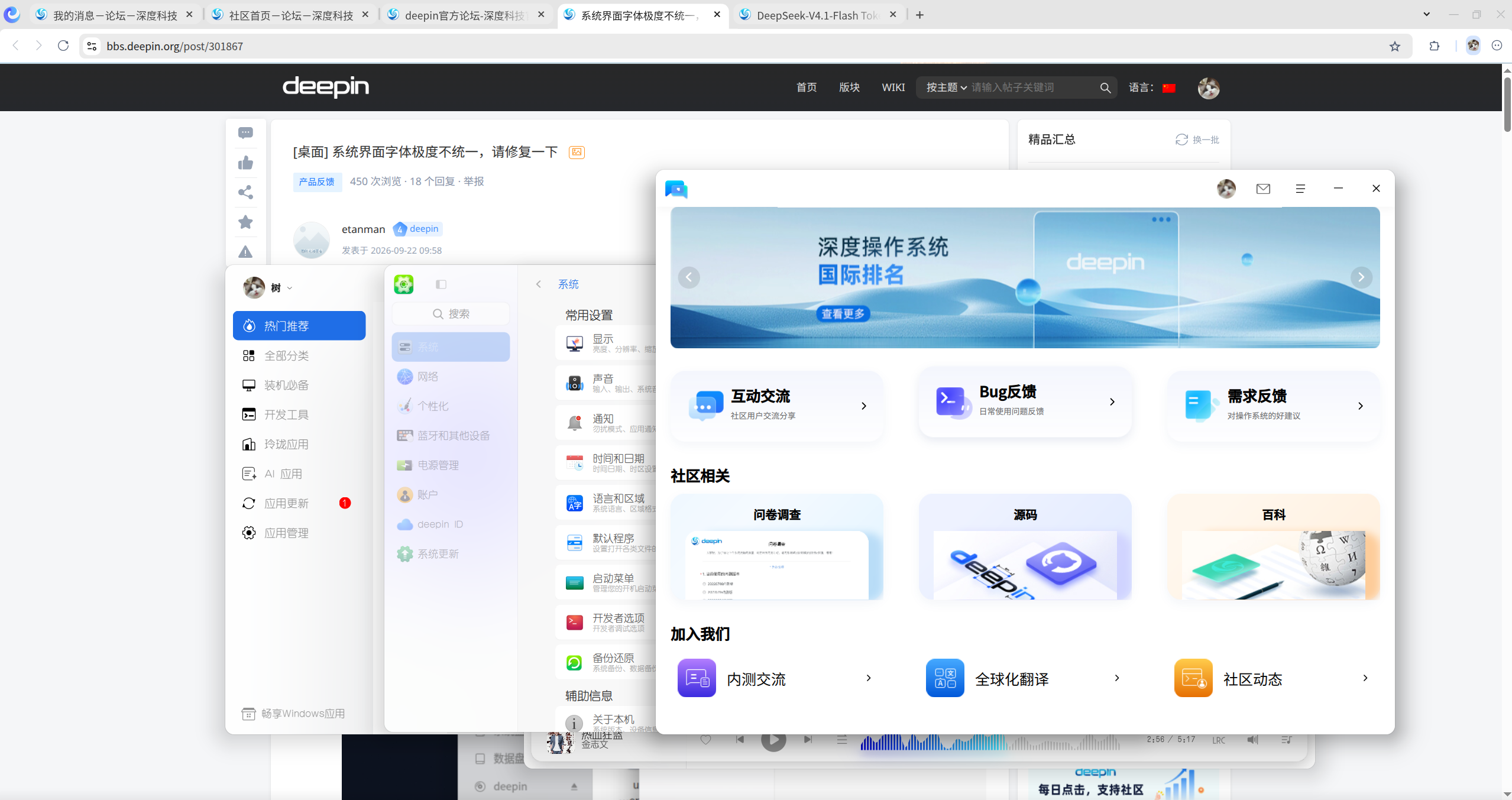Screen dimensions: 1512x800
Task: Click the comment bubble icon in post sidebar
Action: [x=245, y=133]
